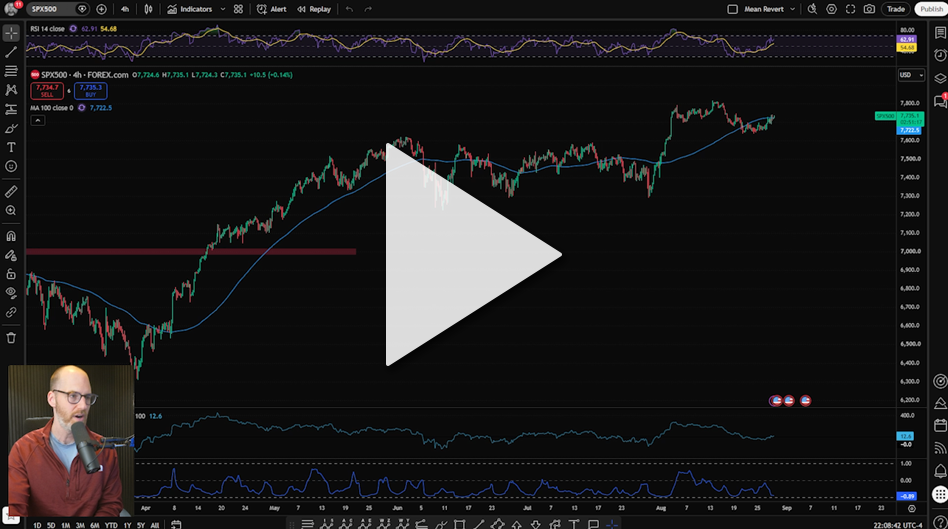Start bar Replay mode

point(314,9)
